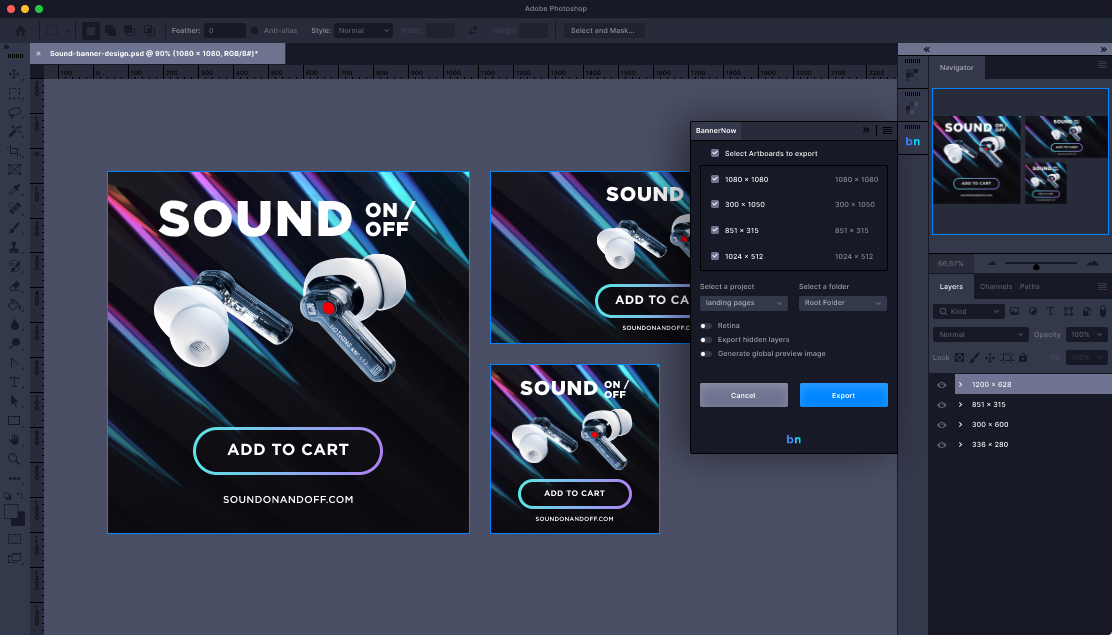Viewport: 1112px width, 635px height.
Task: Open the BannerNow panel menu
Action: [x=887, y=131]
